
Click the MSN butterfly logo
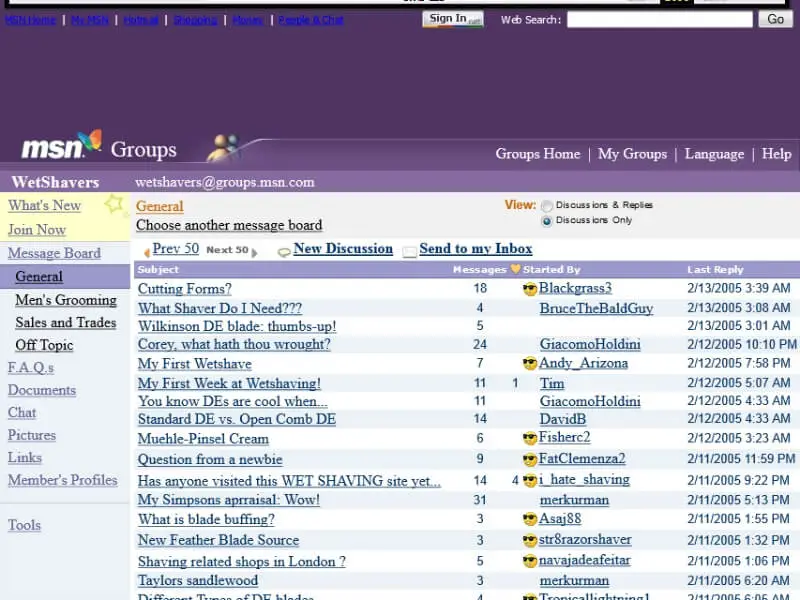coord(90,141)
